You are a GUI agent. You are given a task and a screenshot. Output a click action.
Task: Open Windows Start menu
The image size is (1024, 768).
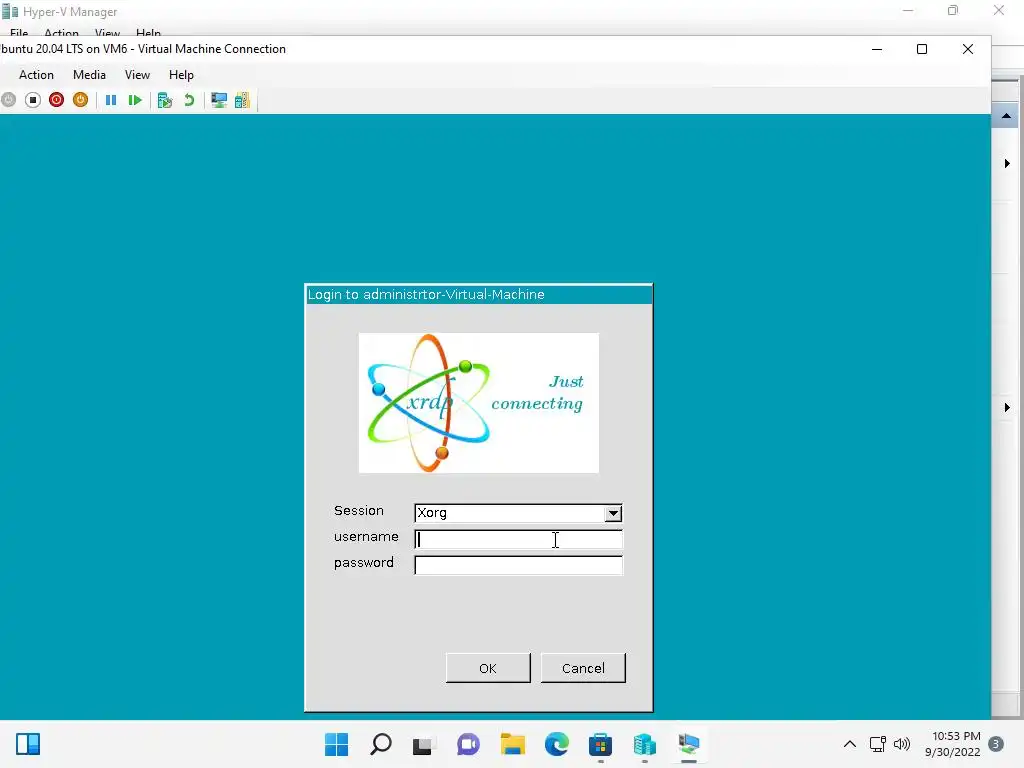[x=336, y=744]
